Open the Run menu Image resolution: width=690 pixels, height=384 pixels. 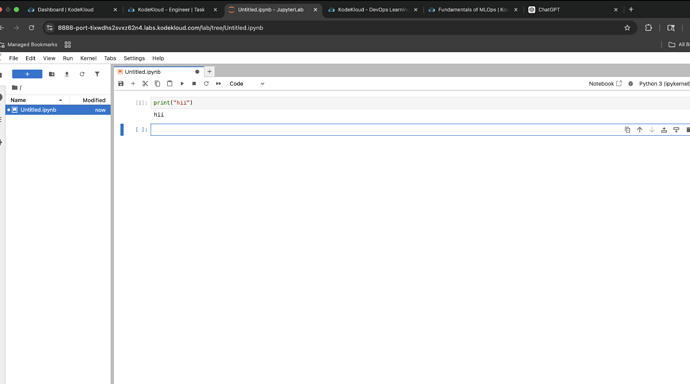click(x=67, y=58)
